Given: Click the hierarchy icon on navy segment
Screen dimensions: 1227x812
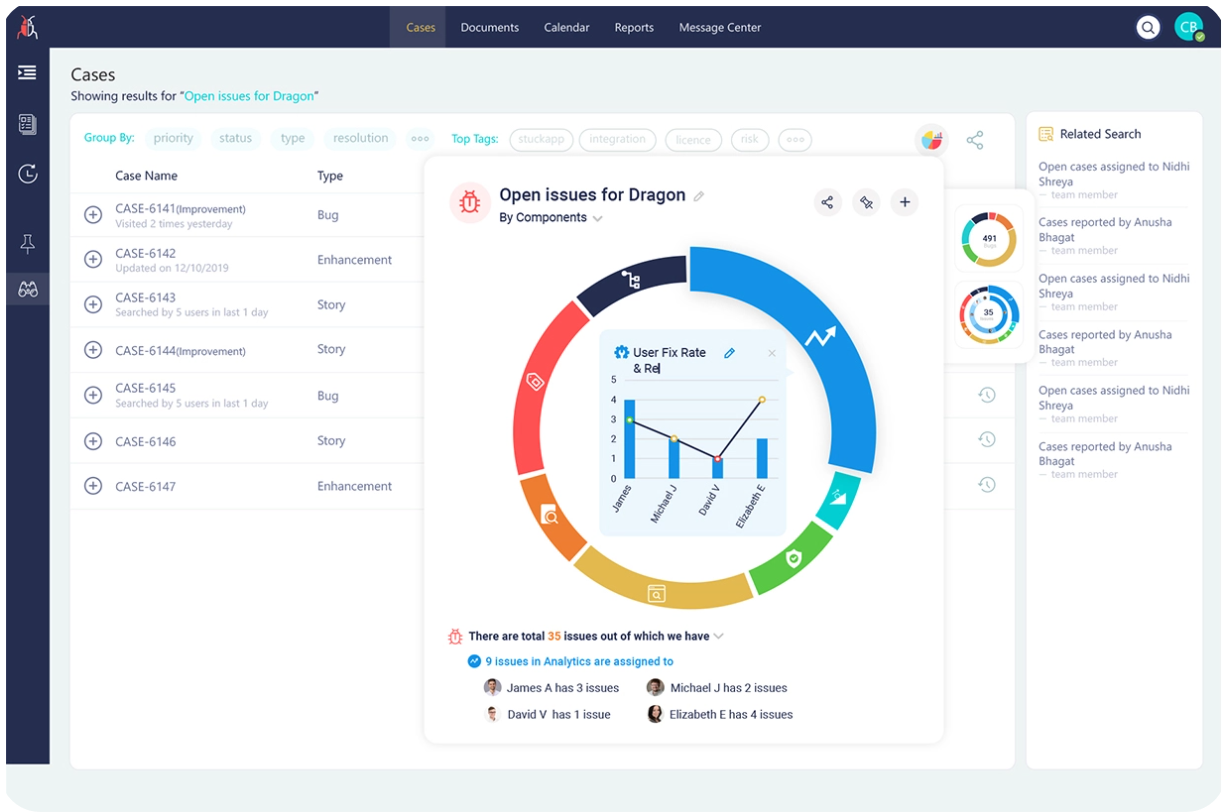Looking at the screenshot, I should (x=631, y=279).
